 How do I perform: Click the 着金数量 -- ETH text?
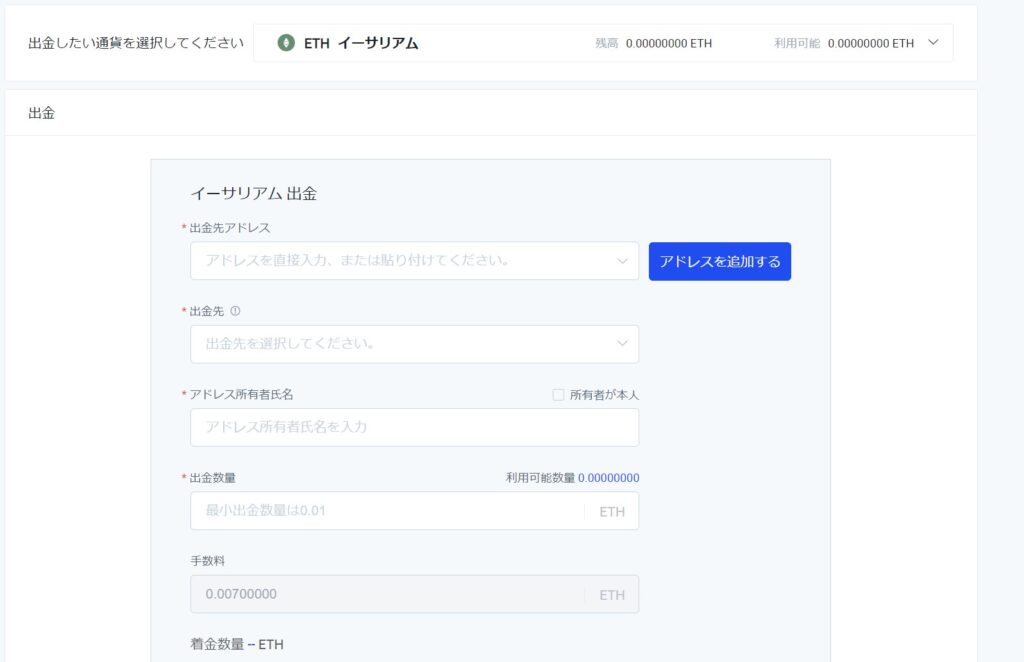pyautogui.click(x=237, y=644)
